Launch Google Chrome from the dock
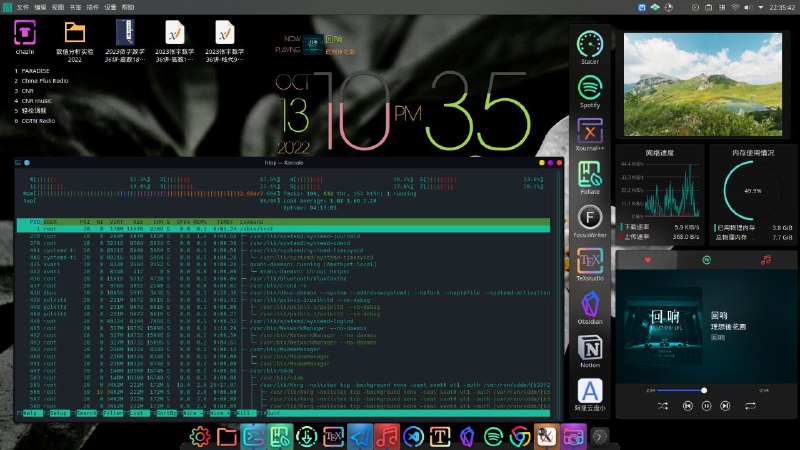This screenshot has width=800, height=450. (520, 437)
